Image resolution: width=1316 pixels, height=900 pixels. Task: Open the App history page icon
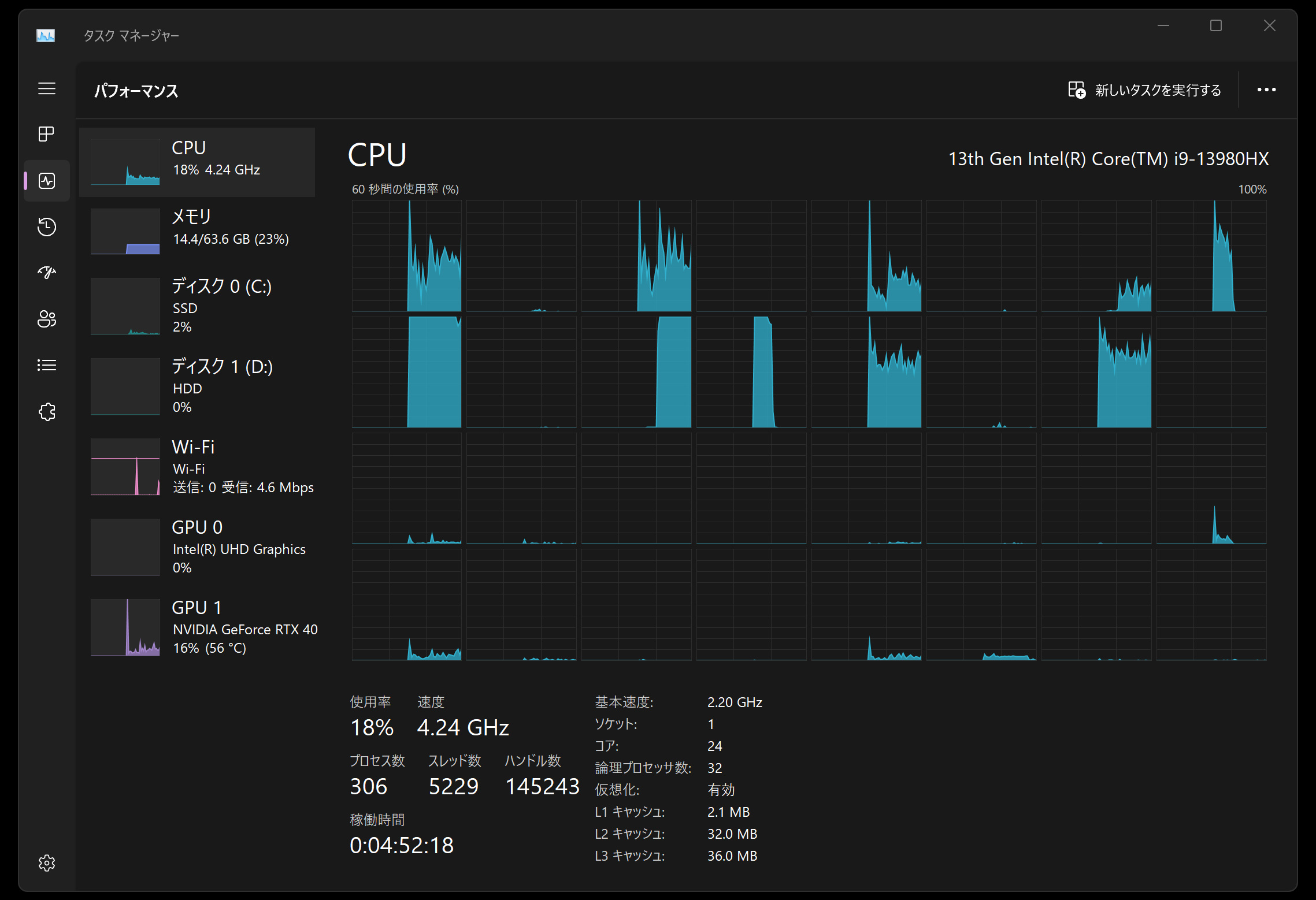tap(47, 226)
